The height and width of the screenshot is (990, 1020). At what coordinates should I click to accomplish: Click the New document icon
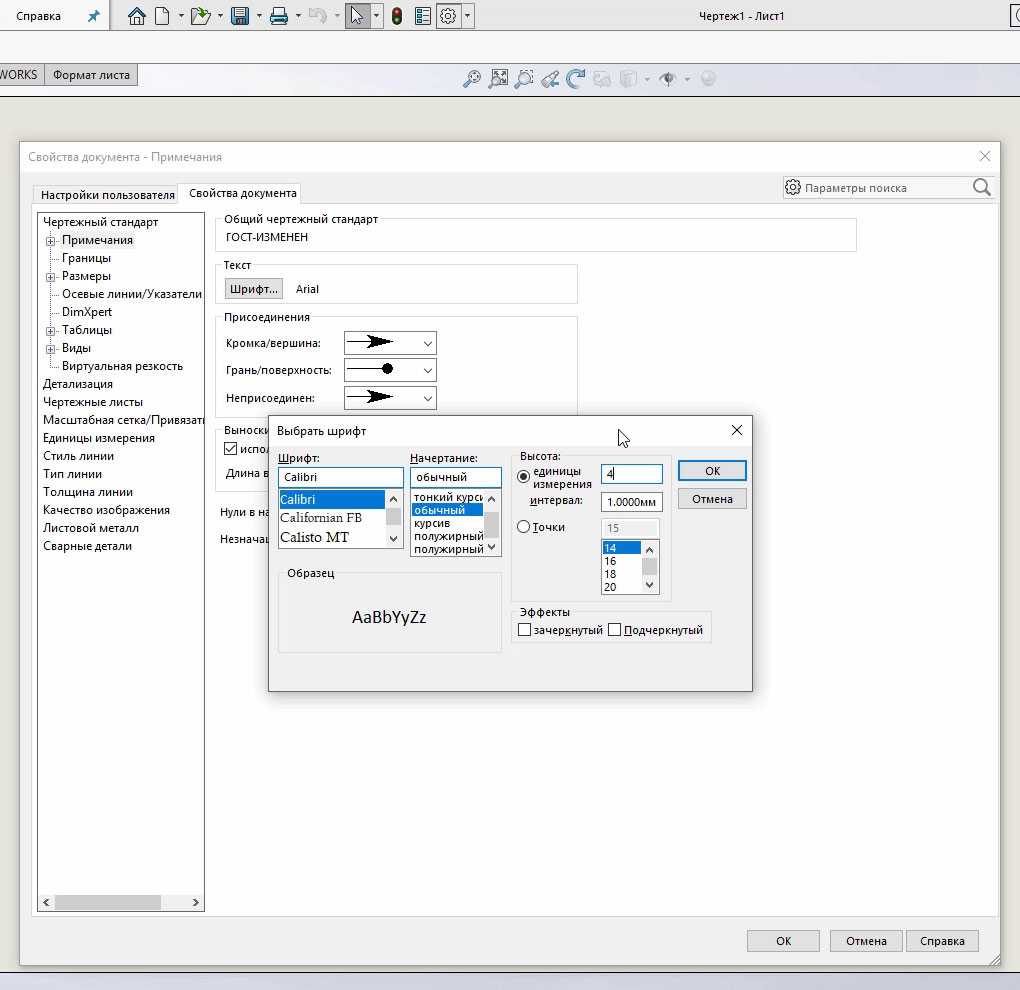coord(161,16)
